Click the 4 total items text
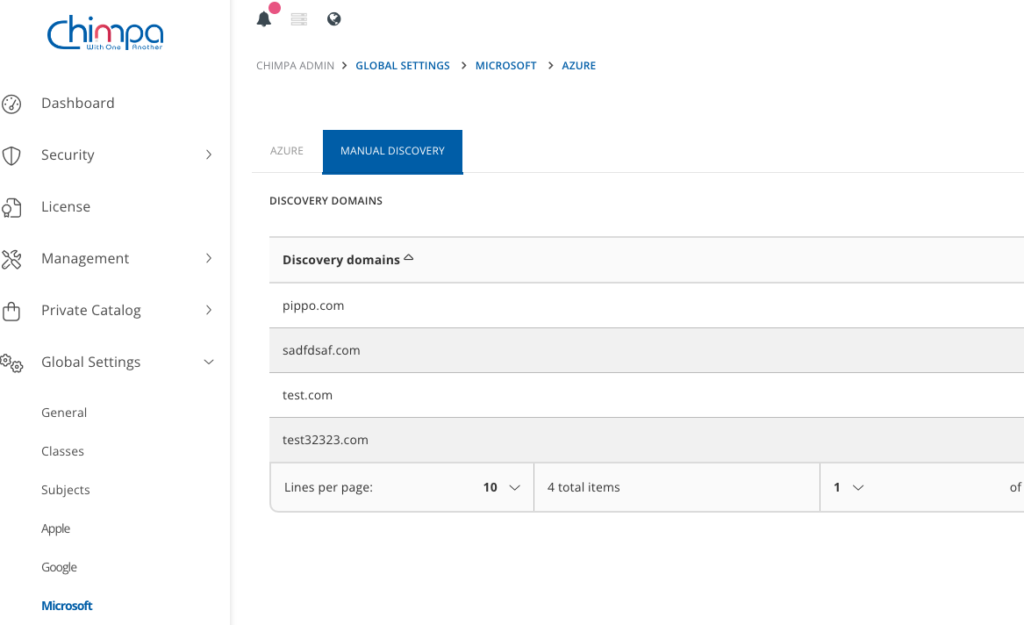The height and width of the screenshot is (625, 1024). click(583, 487)
